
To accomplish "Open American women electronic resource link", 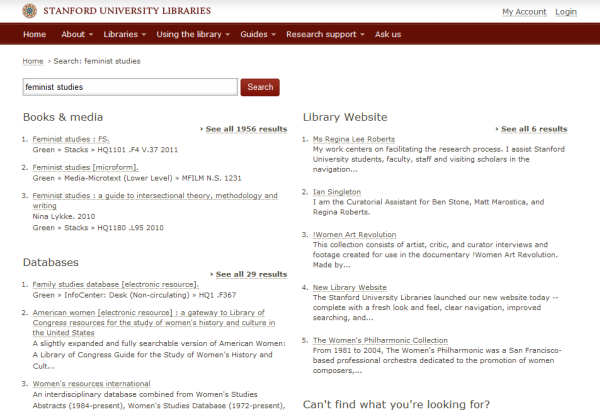I will pyautogui.click(x=154, y=322).
